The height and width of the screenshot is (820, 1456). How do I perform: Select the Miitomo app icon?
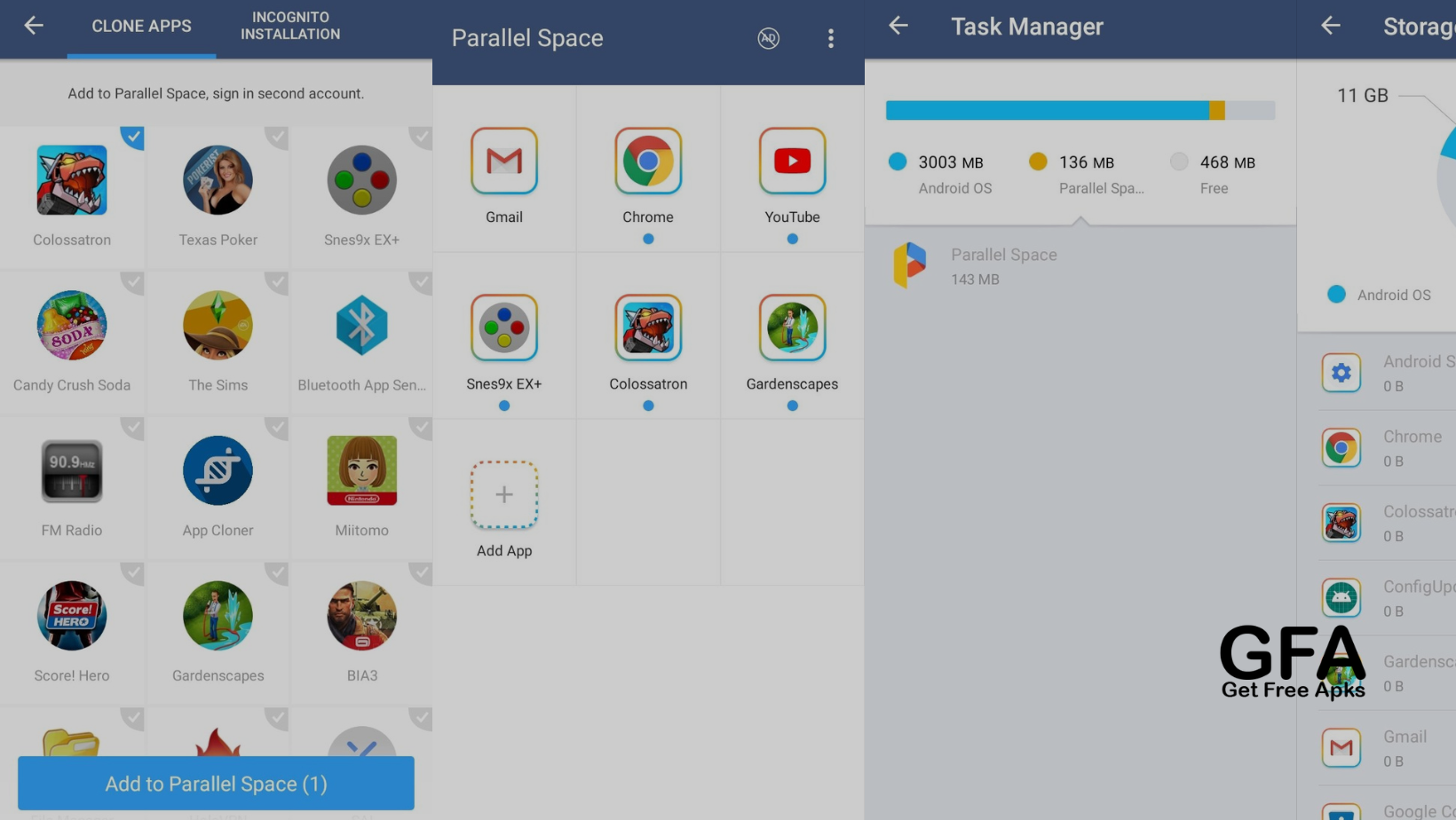point(361,470)
